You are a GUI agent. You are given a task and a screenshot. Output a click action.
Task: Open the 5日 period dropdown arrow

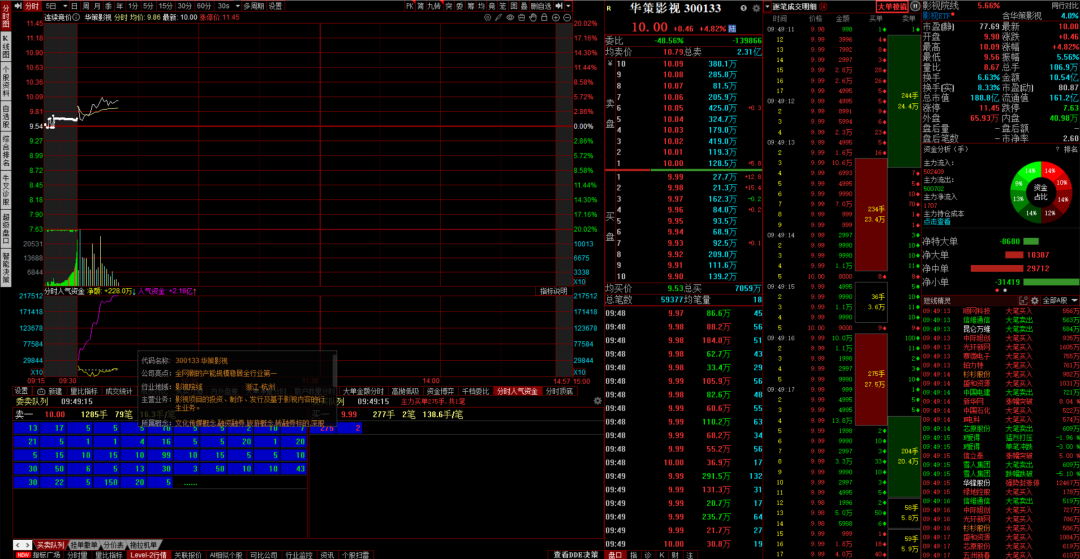pyautogui.click(x=65, y=6)
